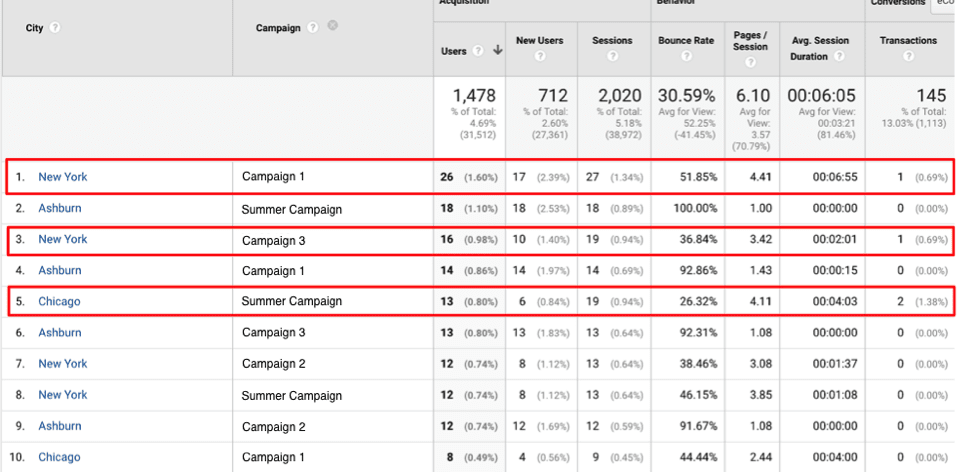The image size is (974, 472).
Task: Open the Campaign column help icon
Action: 313,27
